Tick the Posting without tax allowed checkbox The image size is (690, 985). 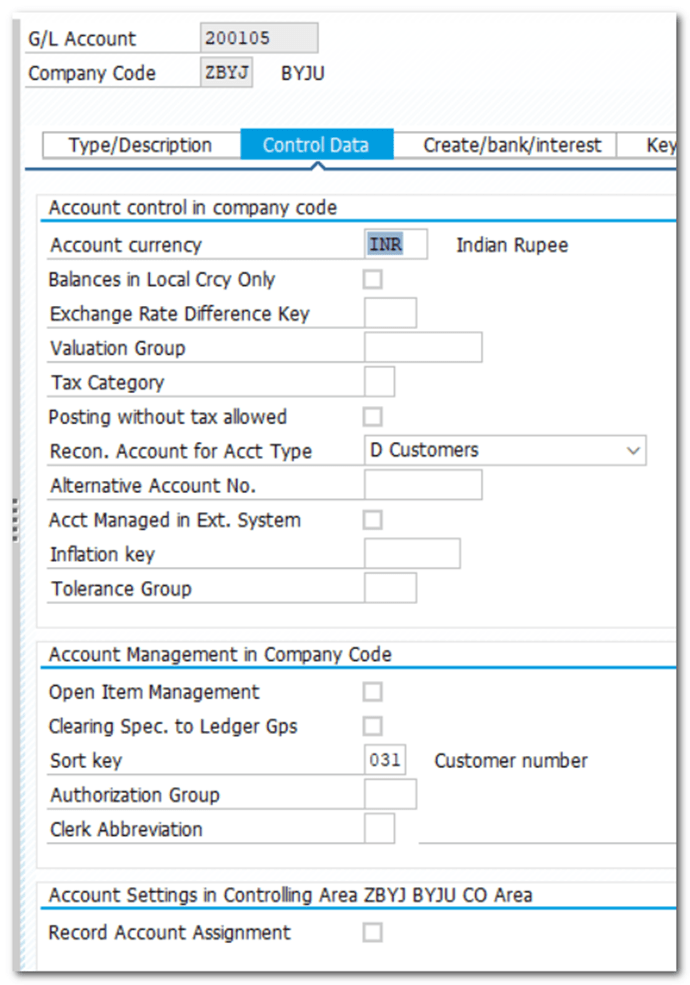(372, 417)
